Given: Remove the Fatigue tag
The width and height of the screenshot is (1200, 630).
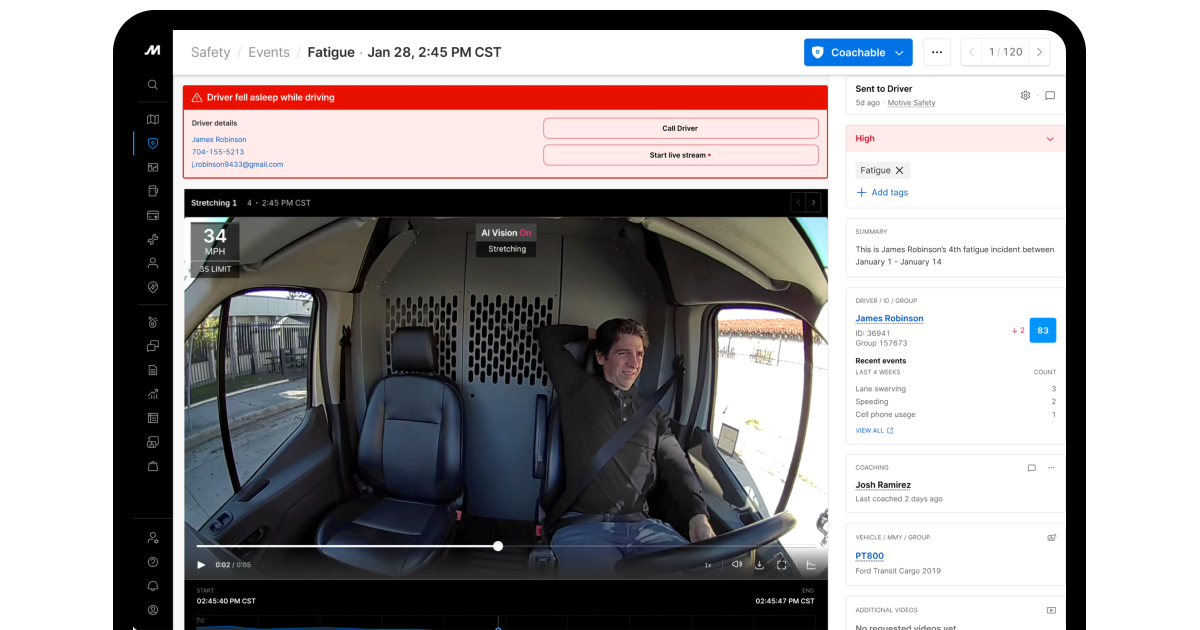Looking at the screenshot, I should tap(899, 171).
